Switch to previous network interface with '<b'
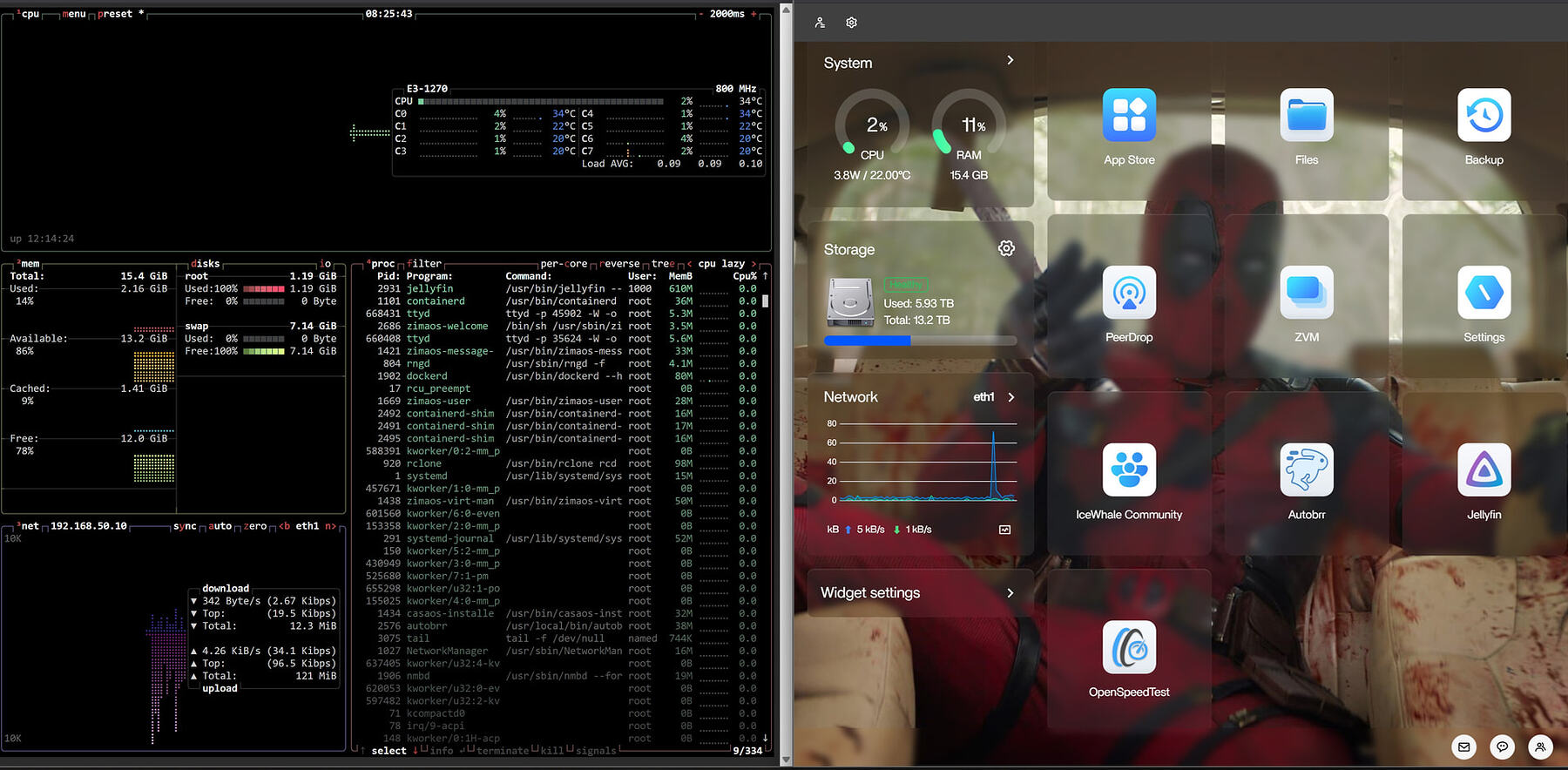Screen dimensions: 1568x770 click(x=284, y=526)
